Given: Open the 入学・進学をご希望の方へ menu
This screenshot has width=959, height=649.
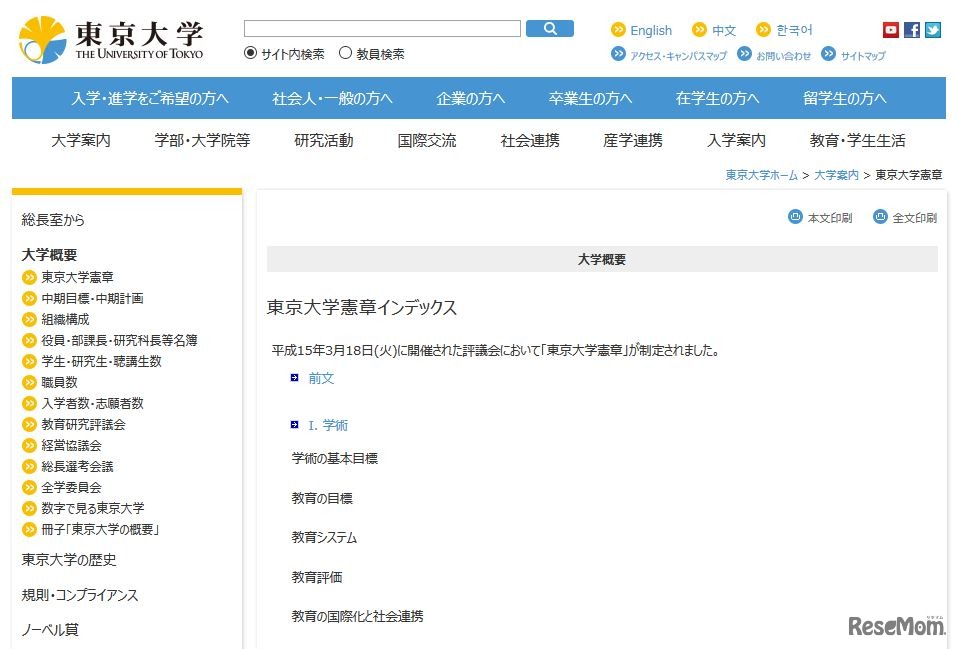Looking at the screenshot, I should point(150,98).
